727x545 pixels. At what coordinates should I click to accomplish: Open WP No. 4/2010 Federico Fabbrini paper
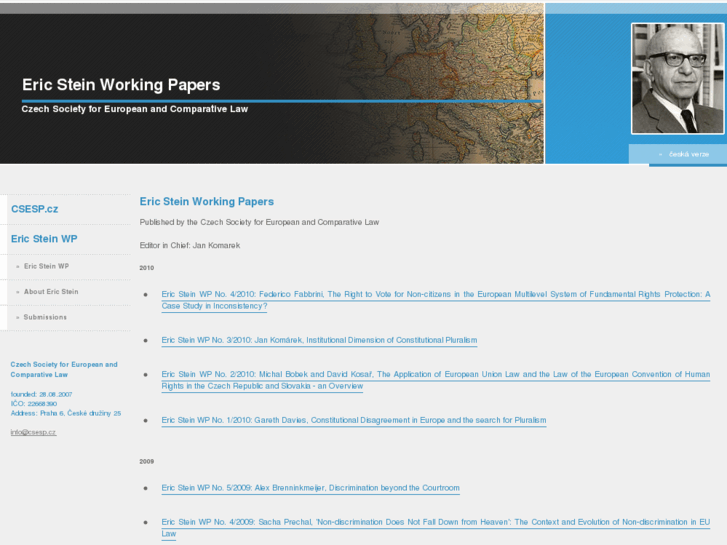(x=436, y=300)
